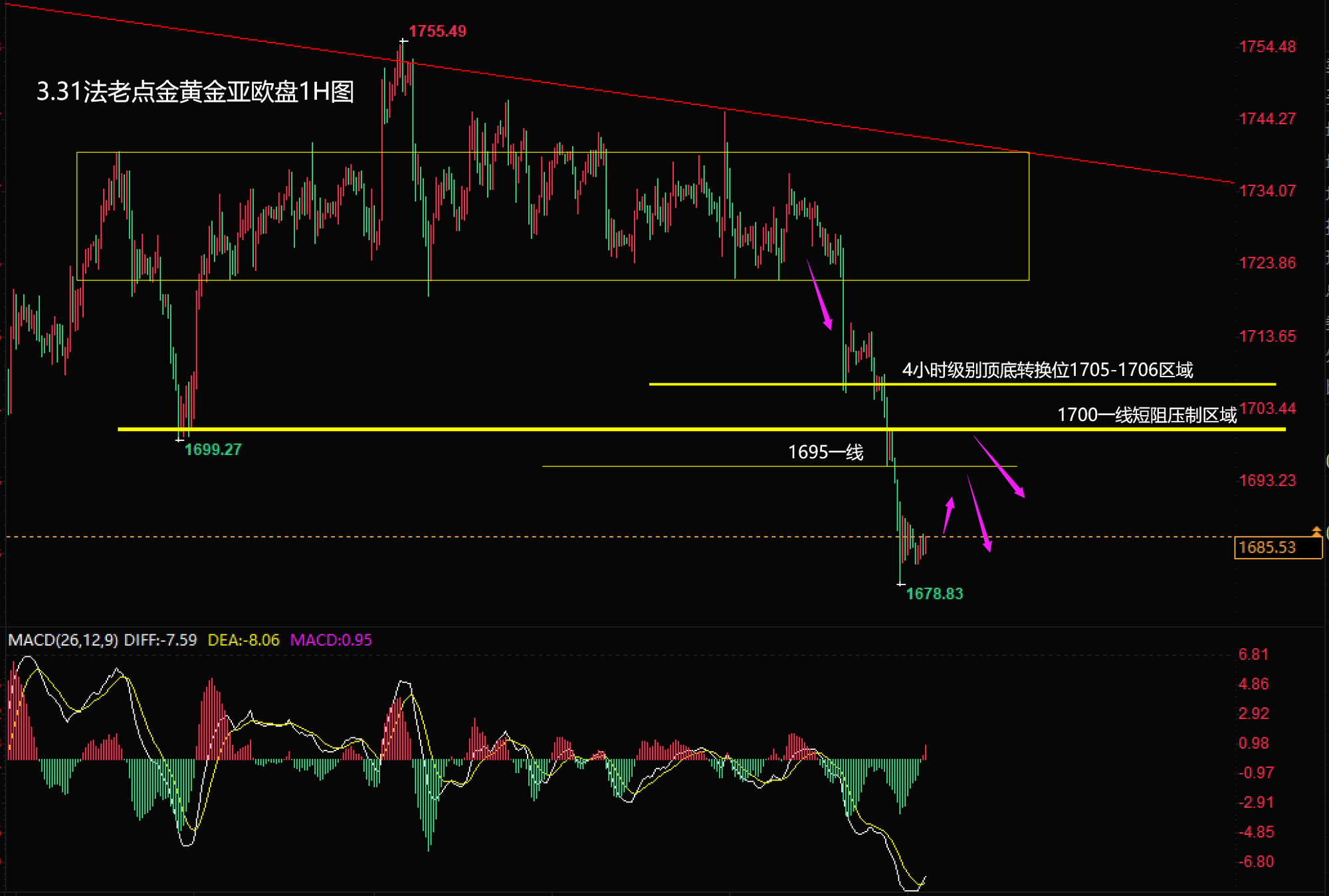Click the -6.80 MACD axis label
The height and width of the screenshot is (896, 1329).
coord(1255,862)
